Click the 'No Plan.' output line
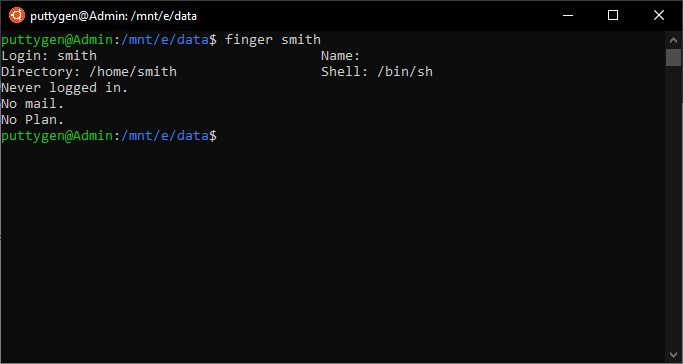 [x=33, y=120]
